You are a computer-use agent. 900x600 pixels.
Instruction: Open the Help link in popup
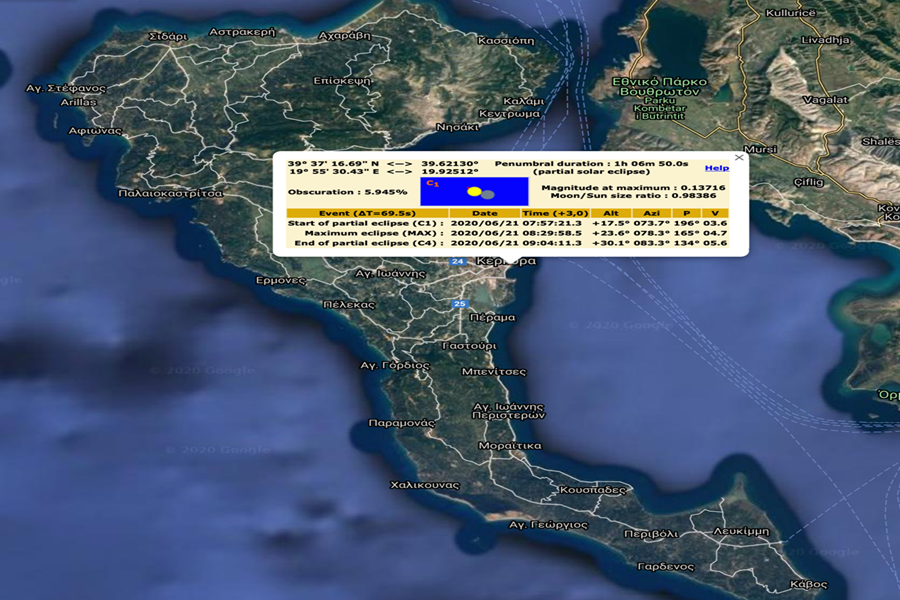[x=716, y=168]
